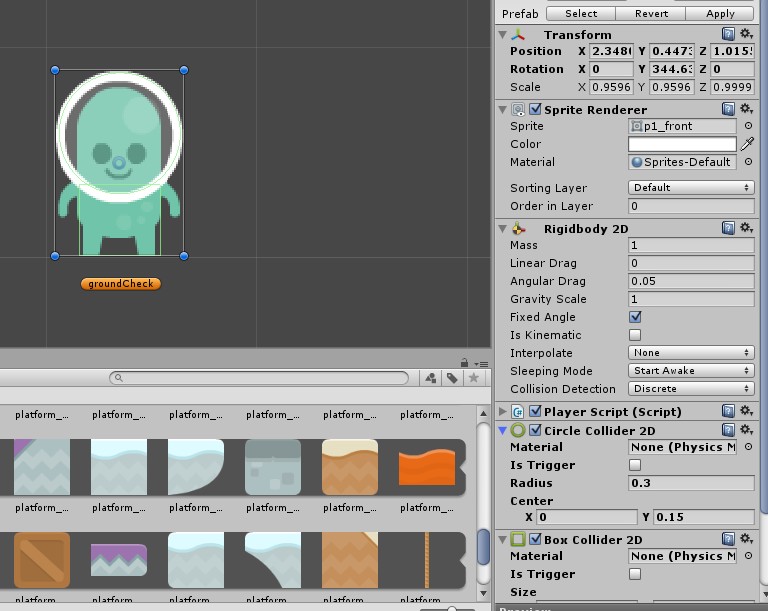Open the Sorting Layer dropdown
The image size is (768, 611).
click(691, 187)
